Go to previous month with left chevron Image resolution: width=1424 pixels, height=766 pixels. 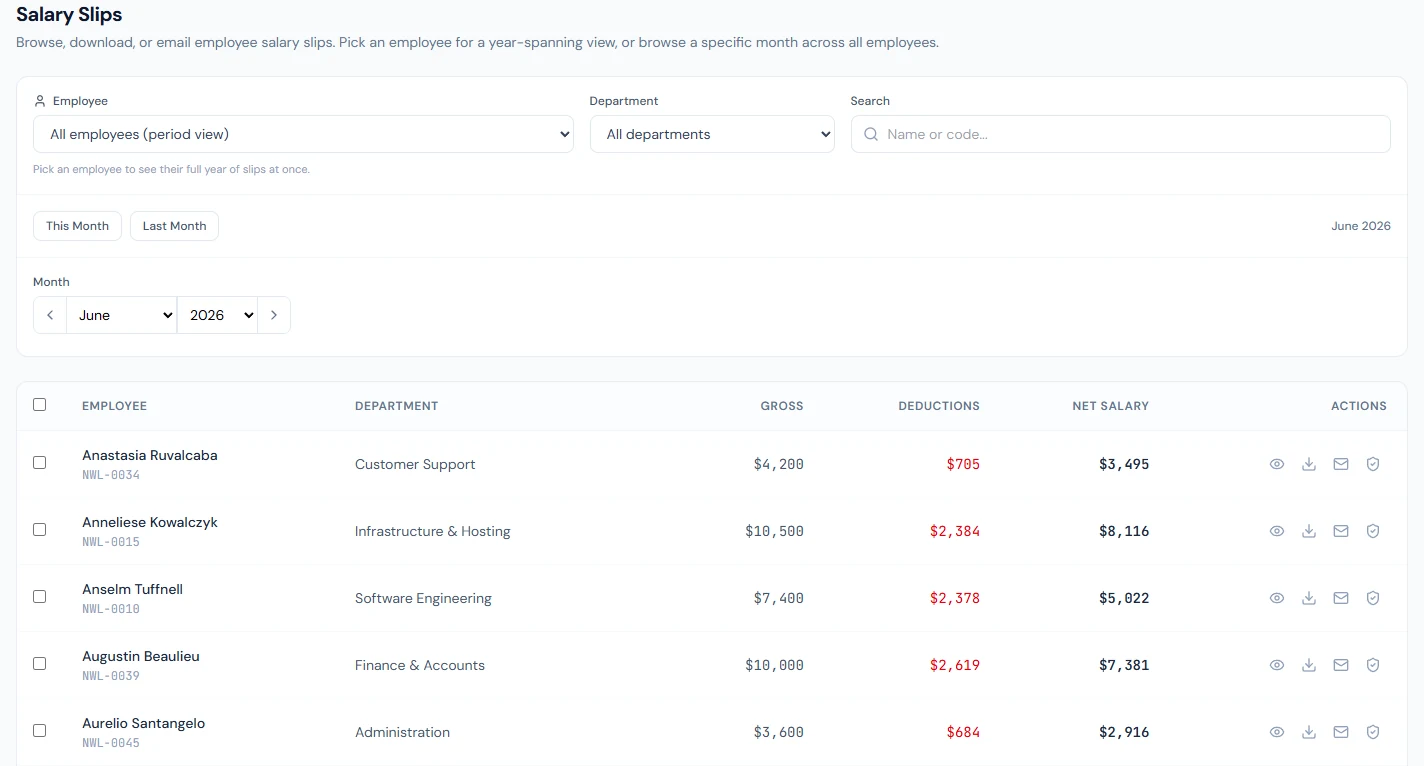(50, 315)
